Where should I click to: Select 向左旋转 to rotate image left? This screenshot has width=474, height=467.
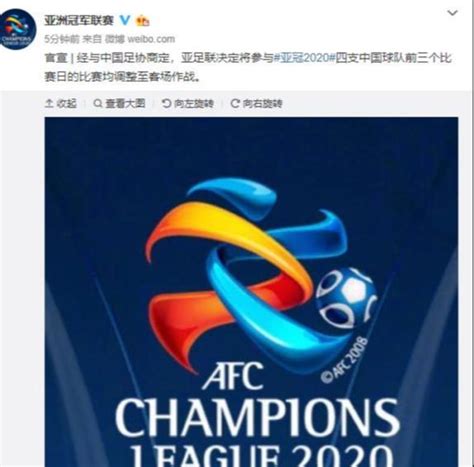194,104
